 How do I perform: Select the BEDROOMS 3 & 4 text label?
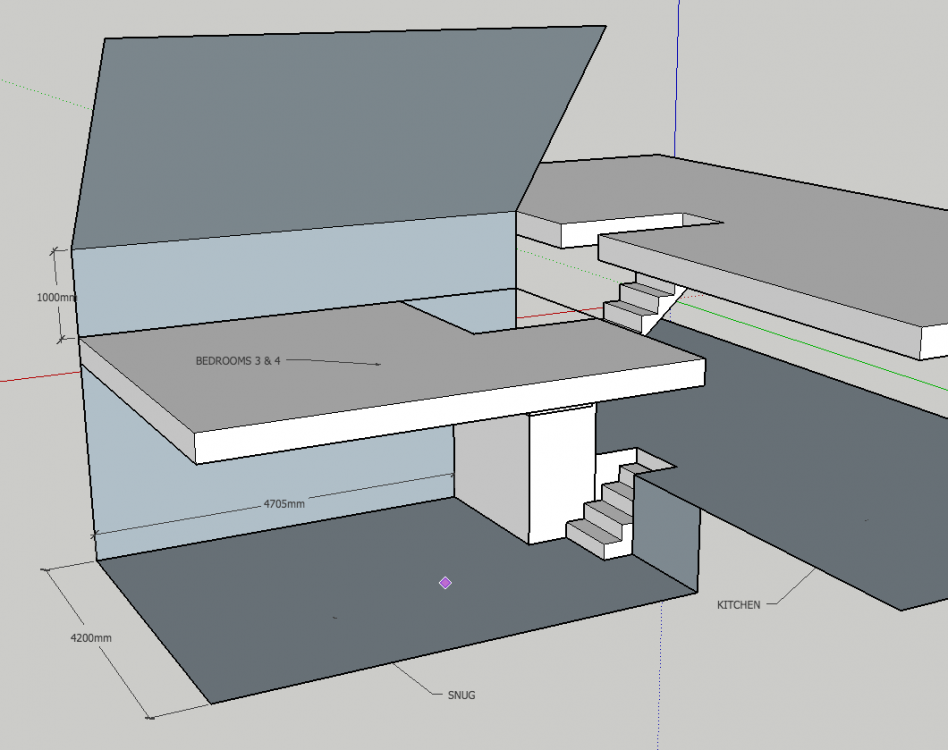(238, 361)
